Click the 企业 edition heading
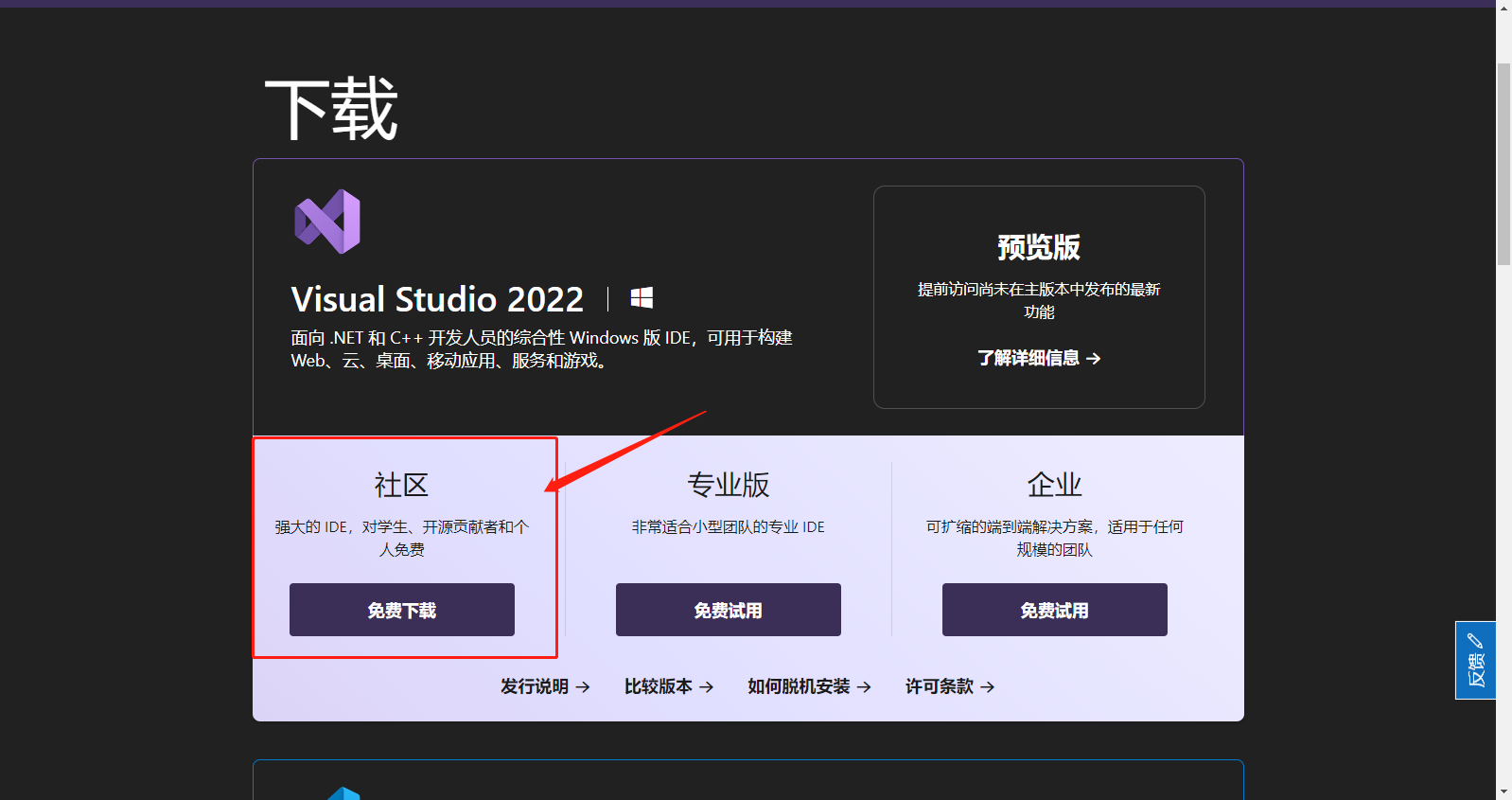Viewport: 1512px width, 800px height. point(1055,485)
